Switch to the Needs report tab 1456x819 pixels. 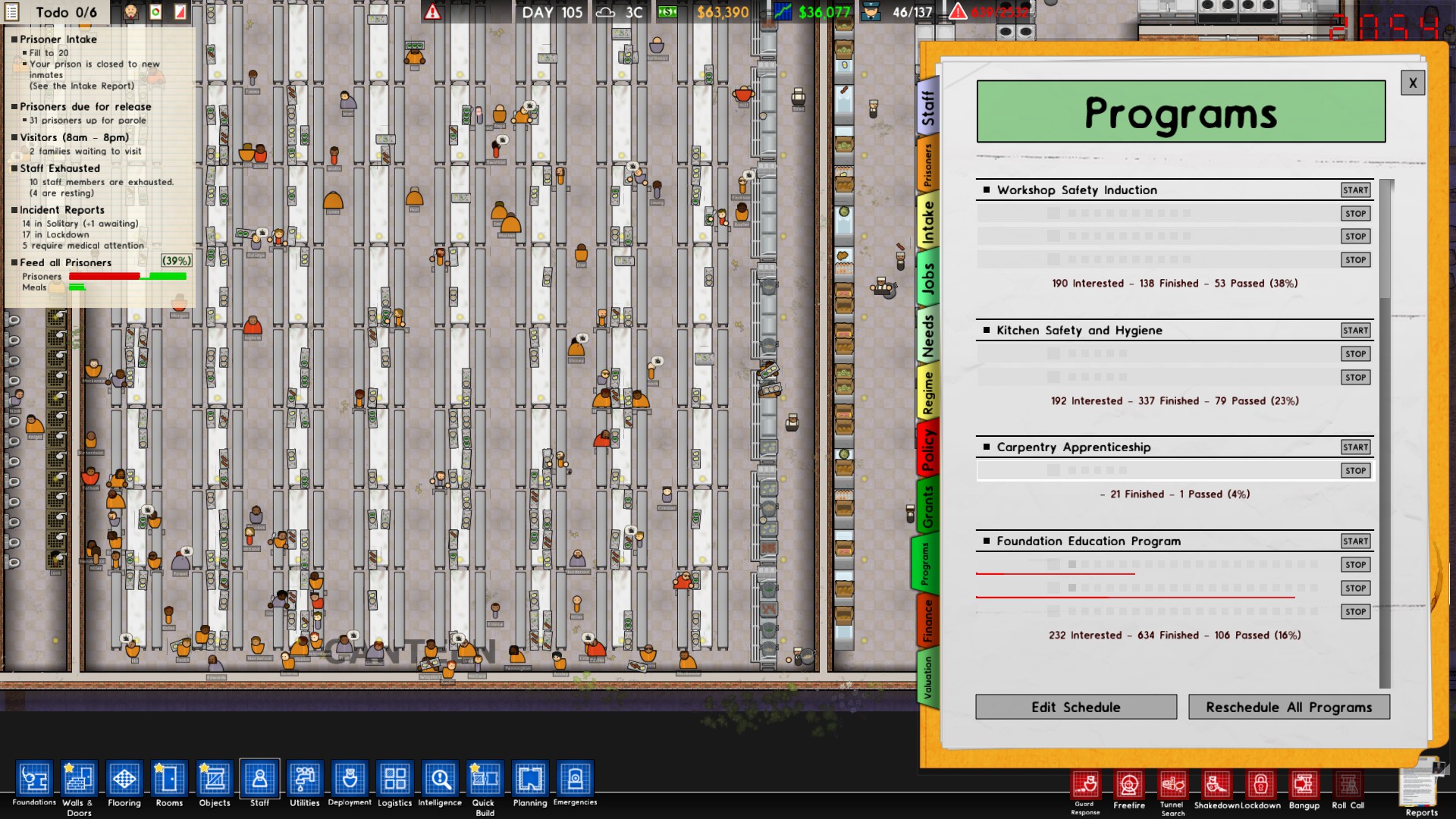[x=927, y=335]
